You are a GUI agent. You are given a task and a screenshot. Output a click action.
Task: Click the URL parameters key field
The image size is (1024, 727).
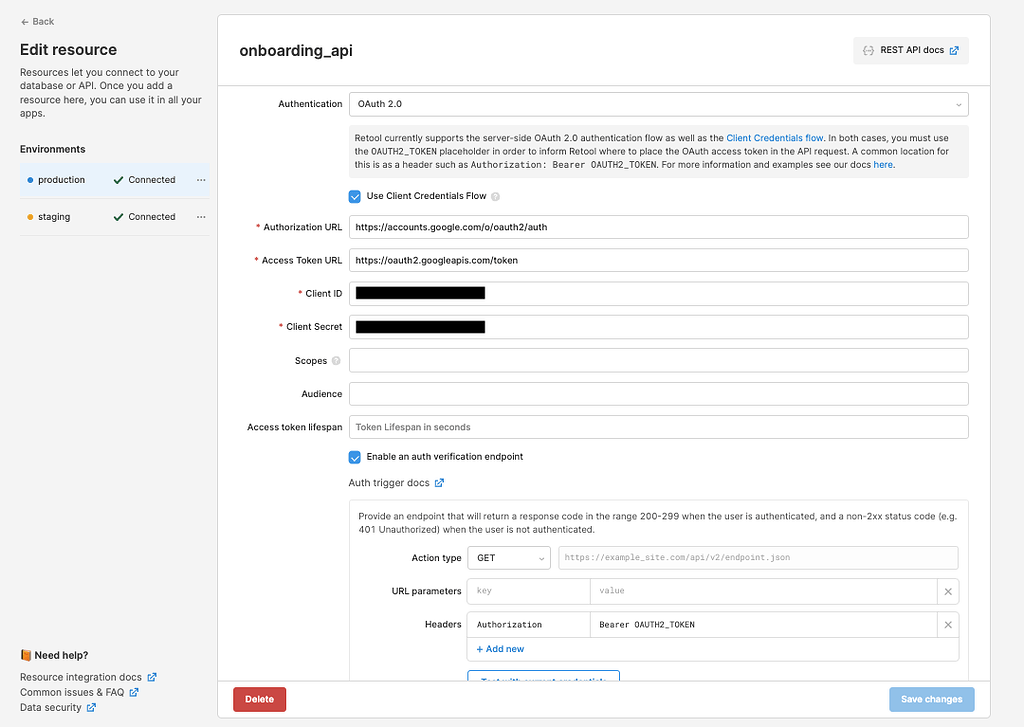[528, 591]
